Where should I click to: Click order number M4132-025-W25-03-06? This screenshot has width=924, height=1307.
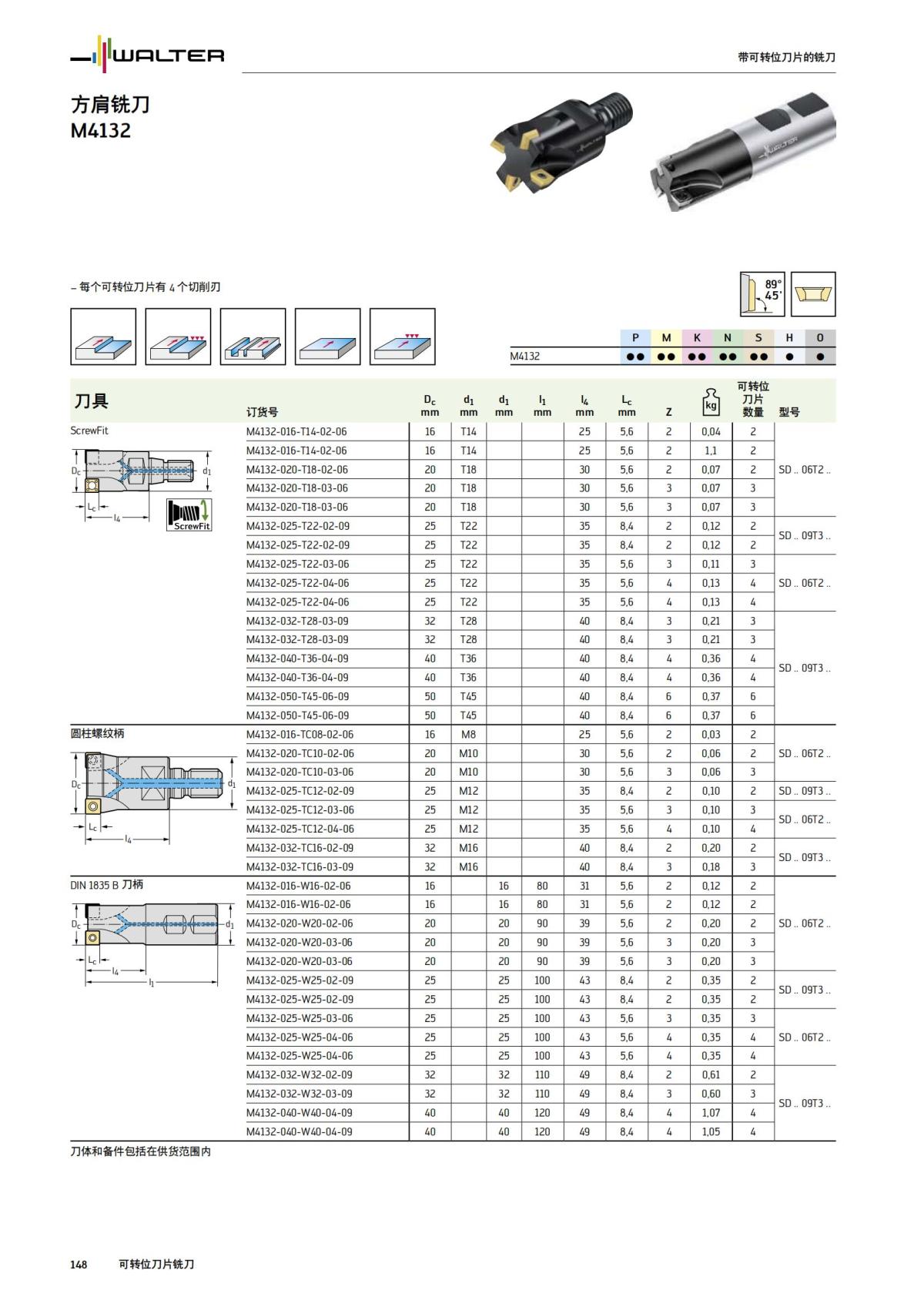(x=300, y=1018)
